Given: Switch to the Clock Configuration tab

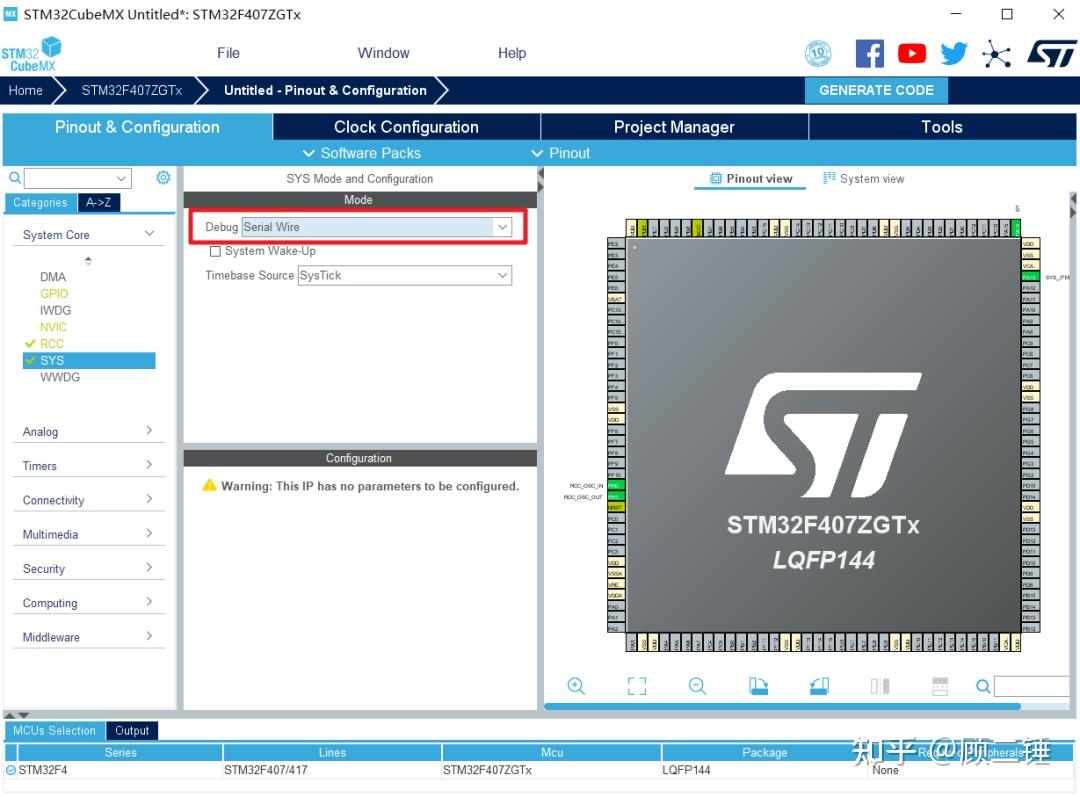Looking at the screenshot, I should (x=405, y=127).
